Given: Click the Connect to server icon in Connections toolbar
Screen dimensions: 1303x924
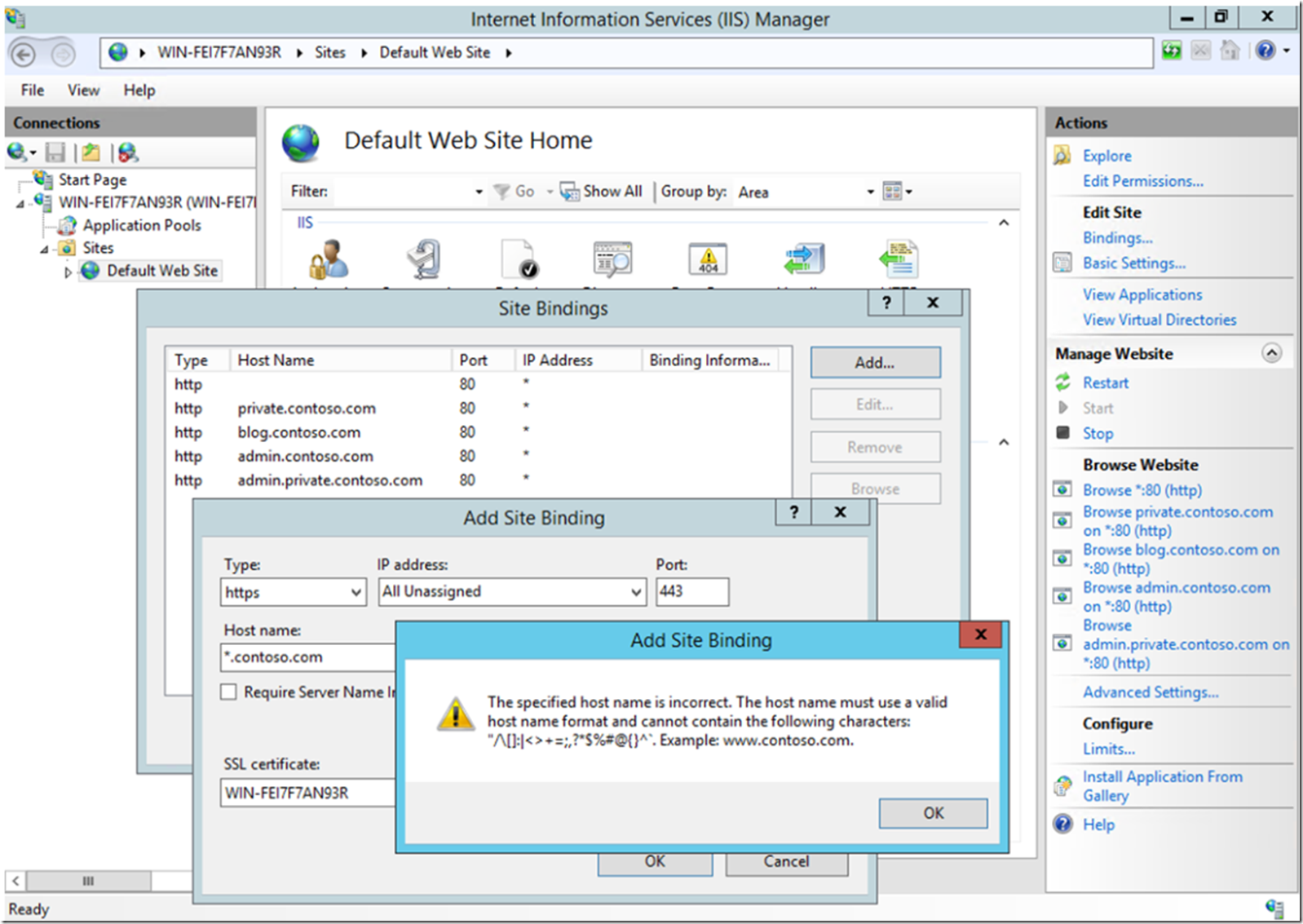Looking at the screenshot, I should (18, 152).
